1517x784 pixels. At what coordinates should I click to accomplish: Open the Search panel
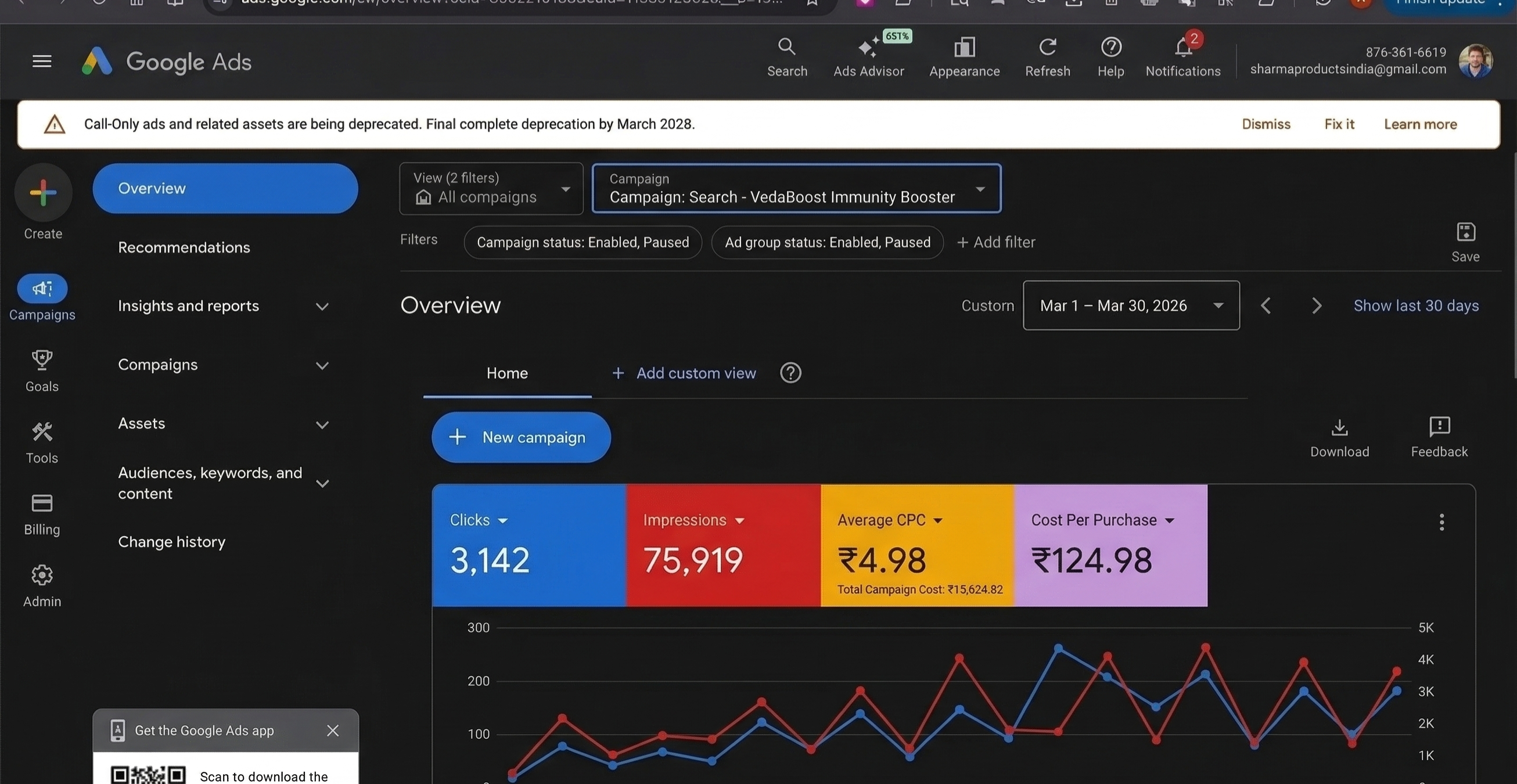[x=787, y=56]
